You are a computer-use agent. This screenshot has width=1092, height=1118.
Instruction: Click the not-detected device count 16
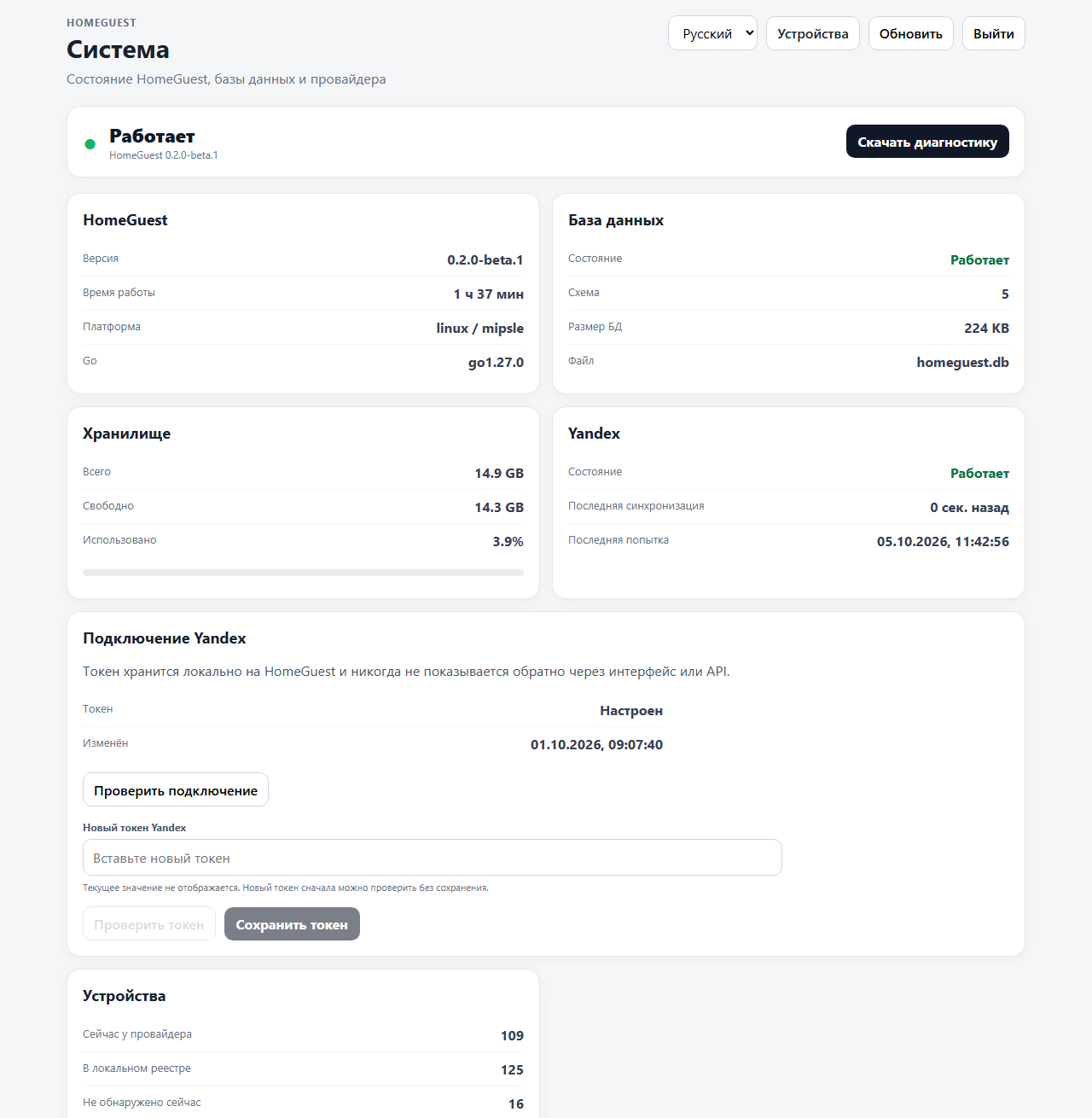pos(516,1104)
